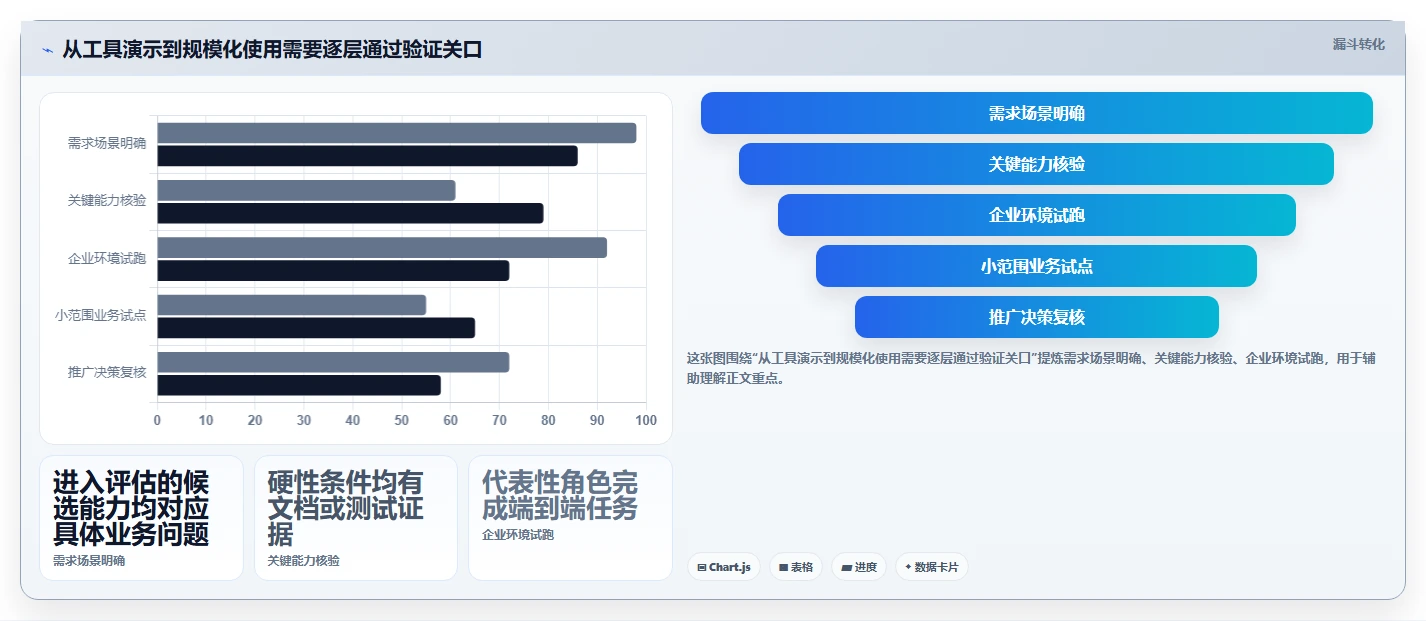1426x621 pixels.
Task: Open the 代表性角色完成端到端任务 card
Action: coord(570,518)
